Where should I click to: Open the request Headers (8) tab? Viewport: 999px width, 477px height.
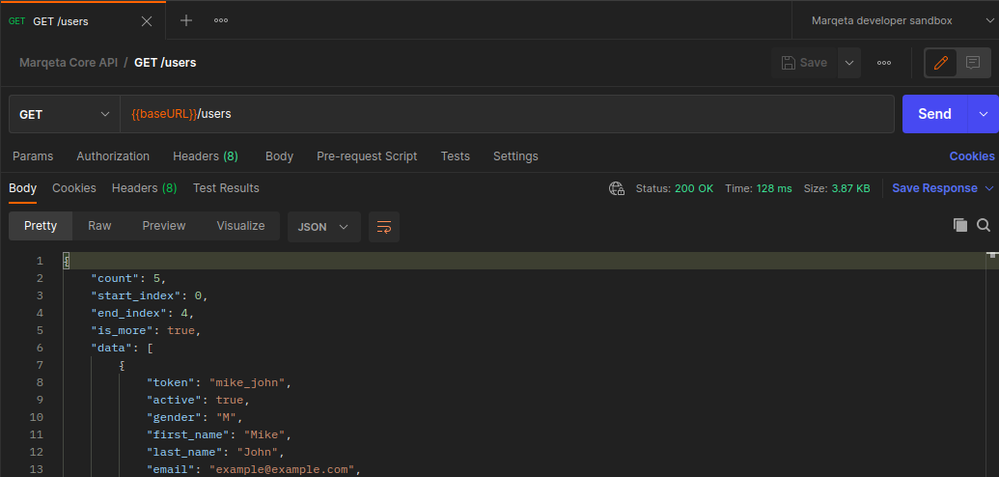coord(206,156)
